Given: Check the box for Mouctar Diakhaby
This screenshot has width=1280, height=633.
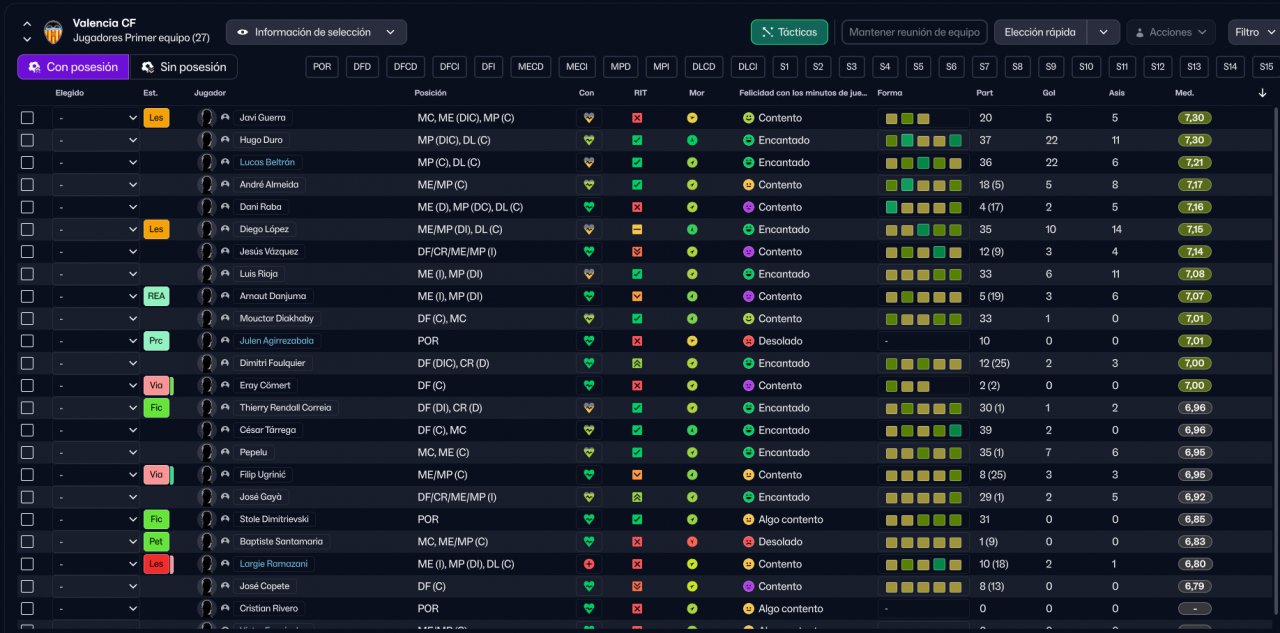Looking at the screenshot, I should coord(27,319).
